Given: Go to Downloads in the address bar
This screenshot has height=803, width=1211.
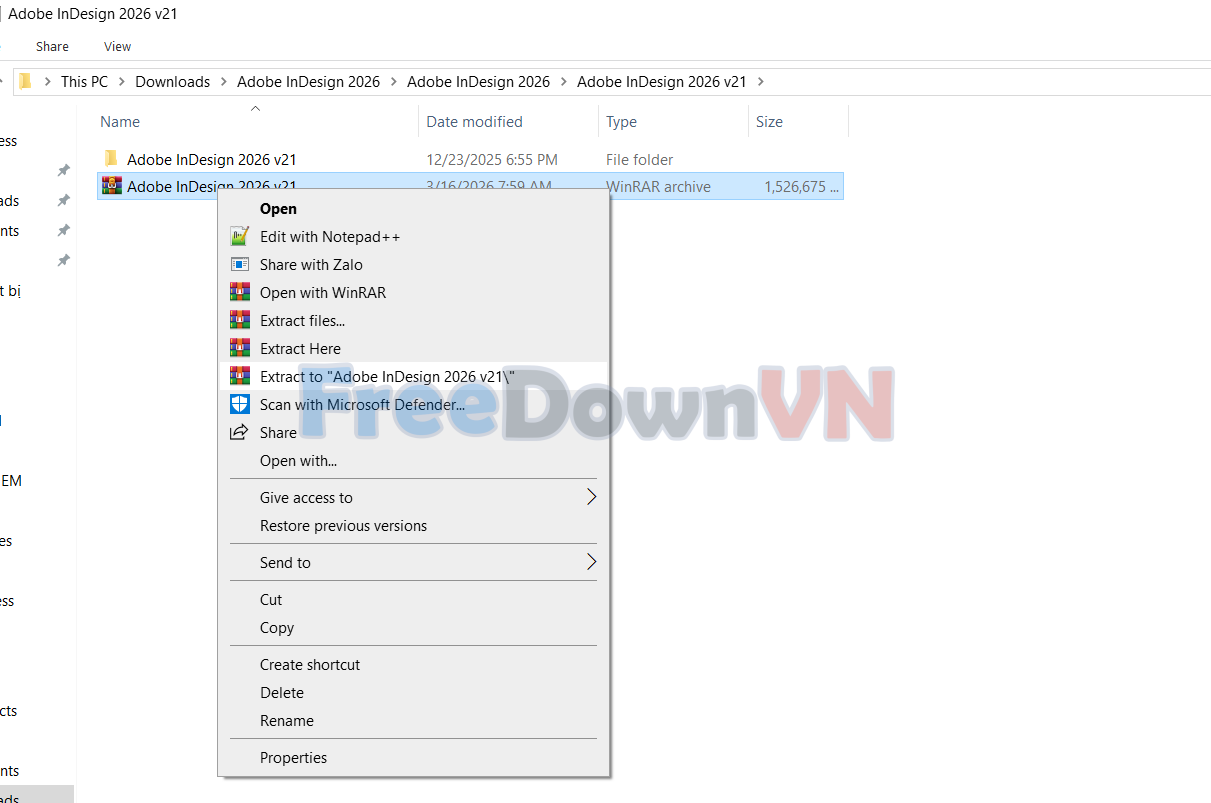Looking at the screenshot, I should pyautogui.click(x=172, y=81).
